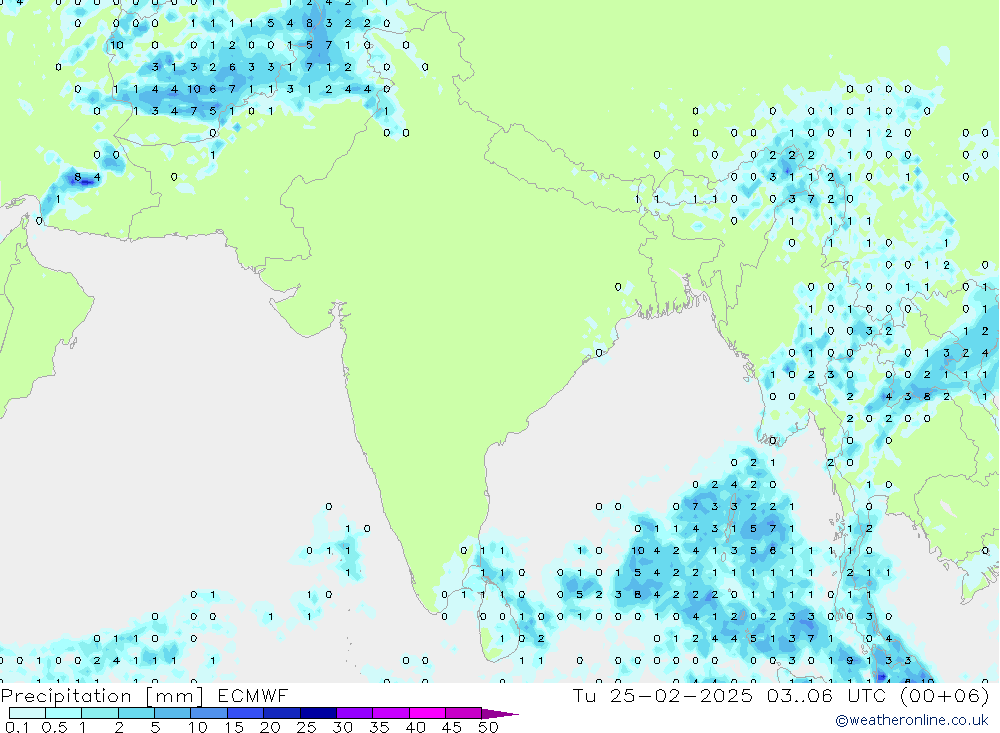Pick the 20–25 mm legend swatch
The height and width of the screenshot is (733, 1000).
[282, 713]
